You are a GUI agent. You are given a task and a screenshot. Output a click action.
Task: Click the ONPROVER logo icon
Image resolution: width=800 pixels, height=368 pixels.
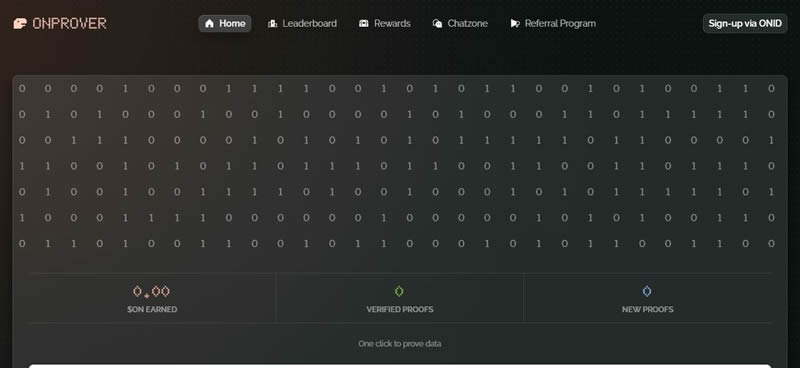(x=20, y=23)
